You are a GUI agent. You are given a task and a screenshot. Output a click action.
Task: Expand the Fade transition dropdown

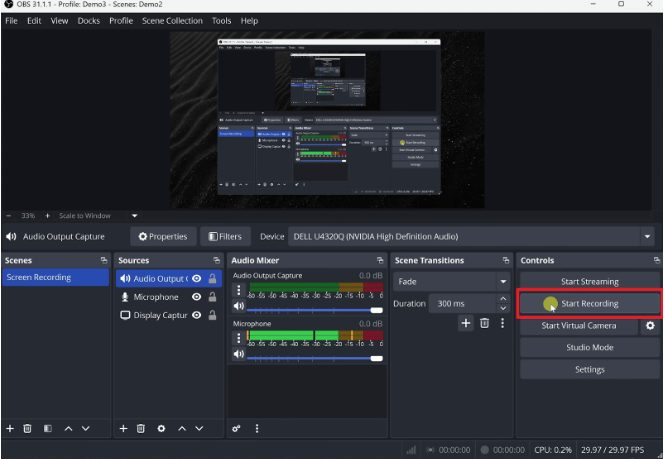pos(503,282)
